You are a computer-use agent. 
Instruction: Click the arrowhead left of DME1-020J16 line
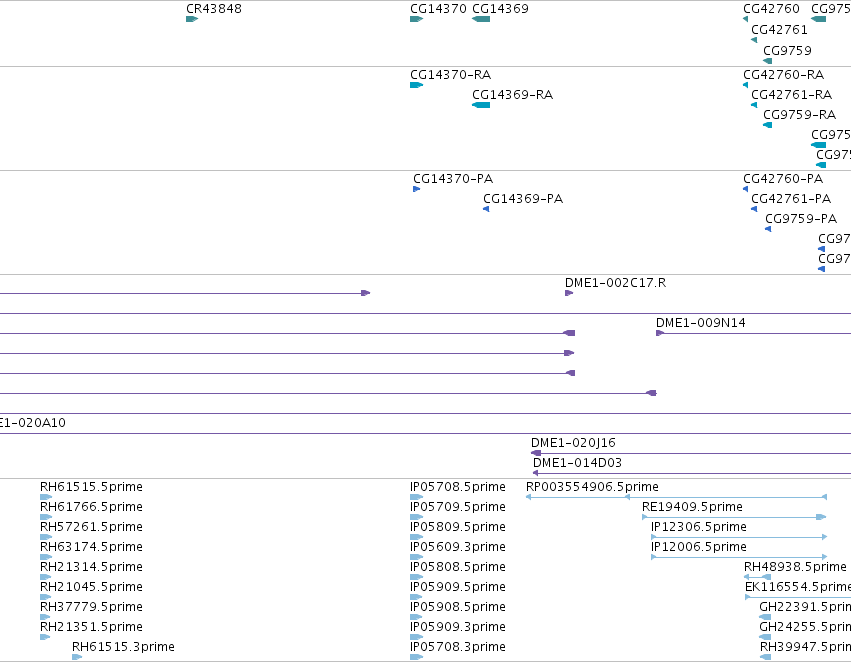[536, 453]
